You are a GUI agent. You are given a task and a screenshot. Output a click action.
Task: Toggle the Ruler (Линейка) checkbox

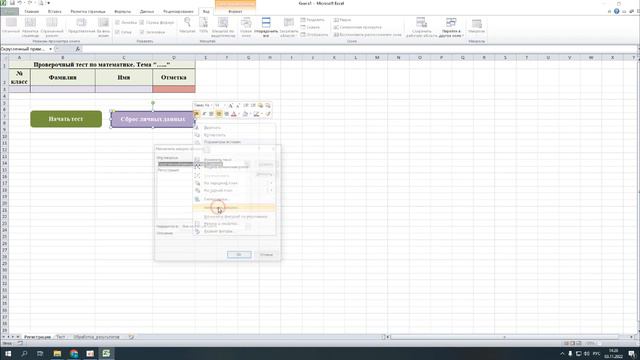(x=118, y=22)
